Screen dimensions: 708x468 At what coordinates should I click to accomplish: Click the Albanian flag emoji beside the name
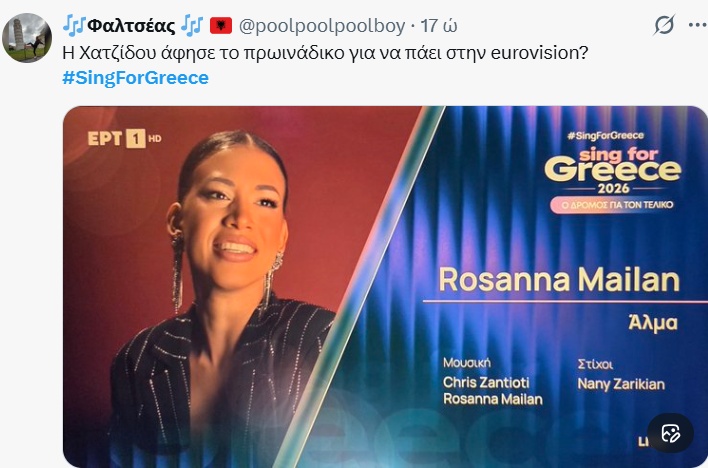point(221,25)
